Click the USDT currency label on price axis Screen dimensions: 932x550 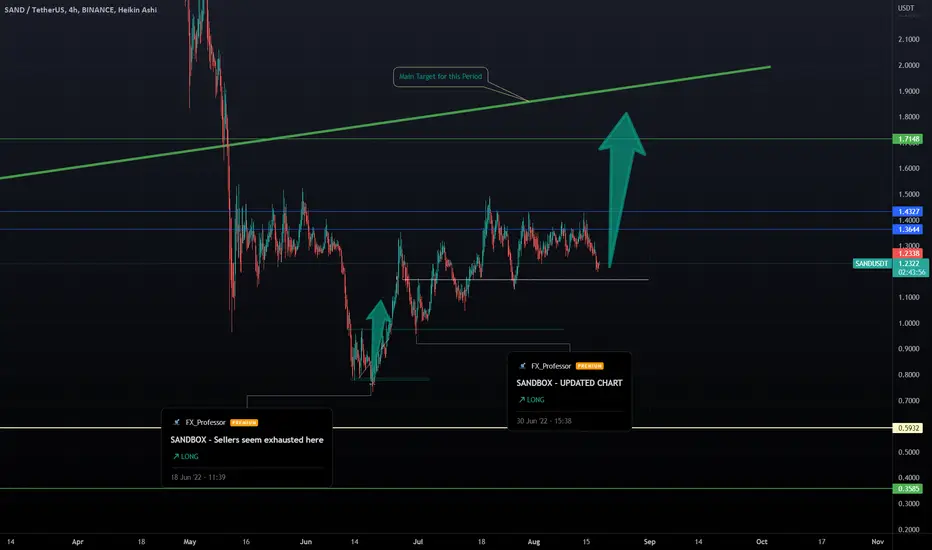906,8
